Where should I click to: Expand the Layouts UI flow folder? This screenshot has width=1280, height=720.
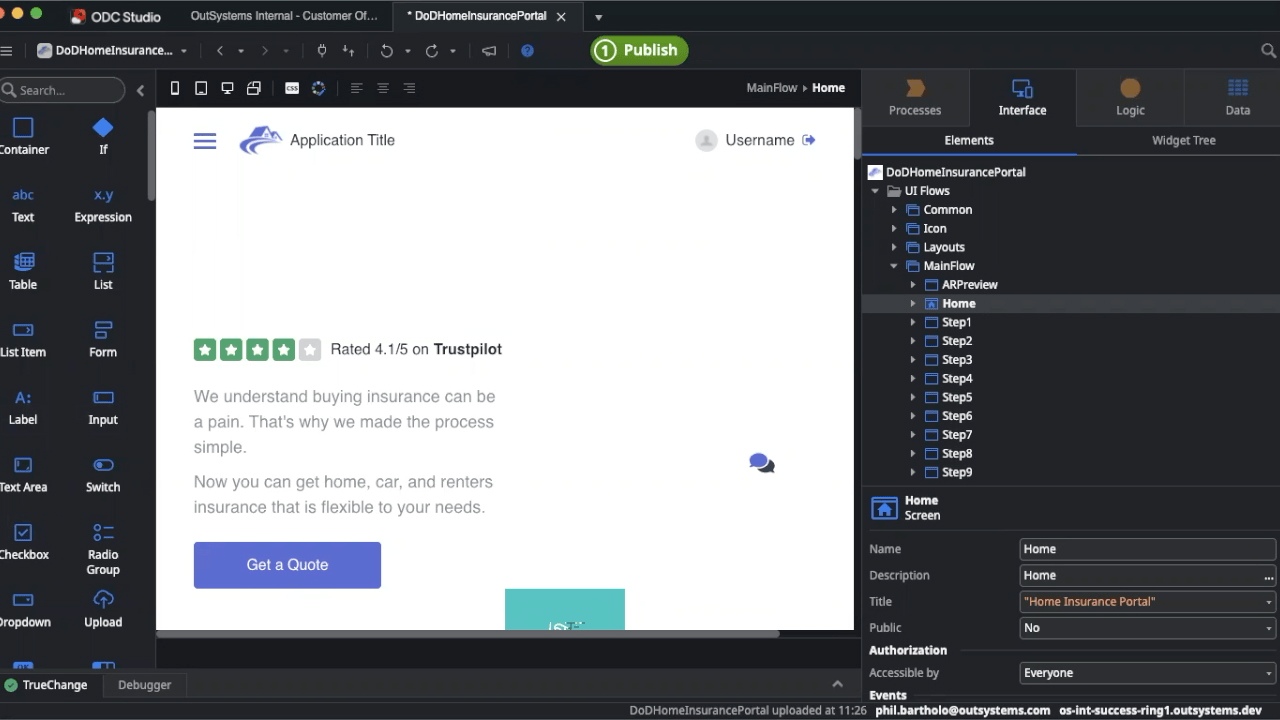[x=894, y=247]
